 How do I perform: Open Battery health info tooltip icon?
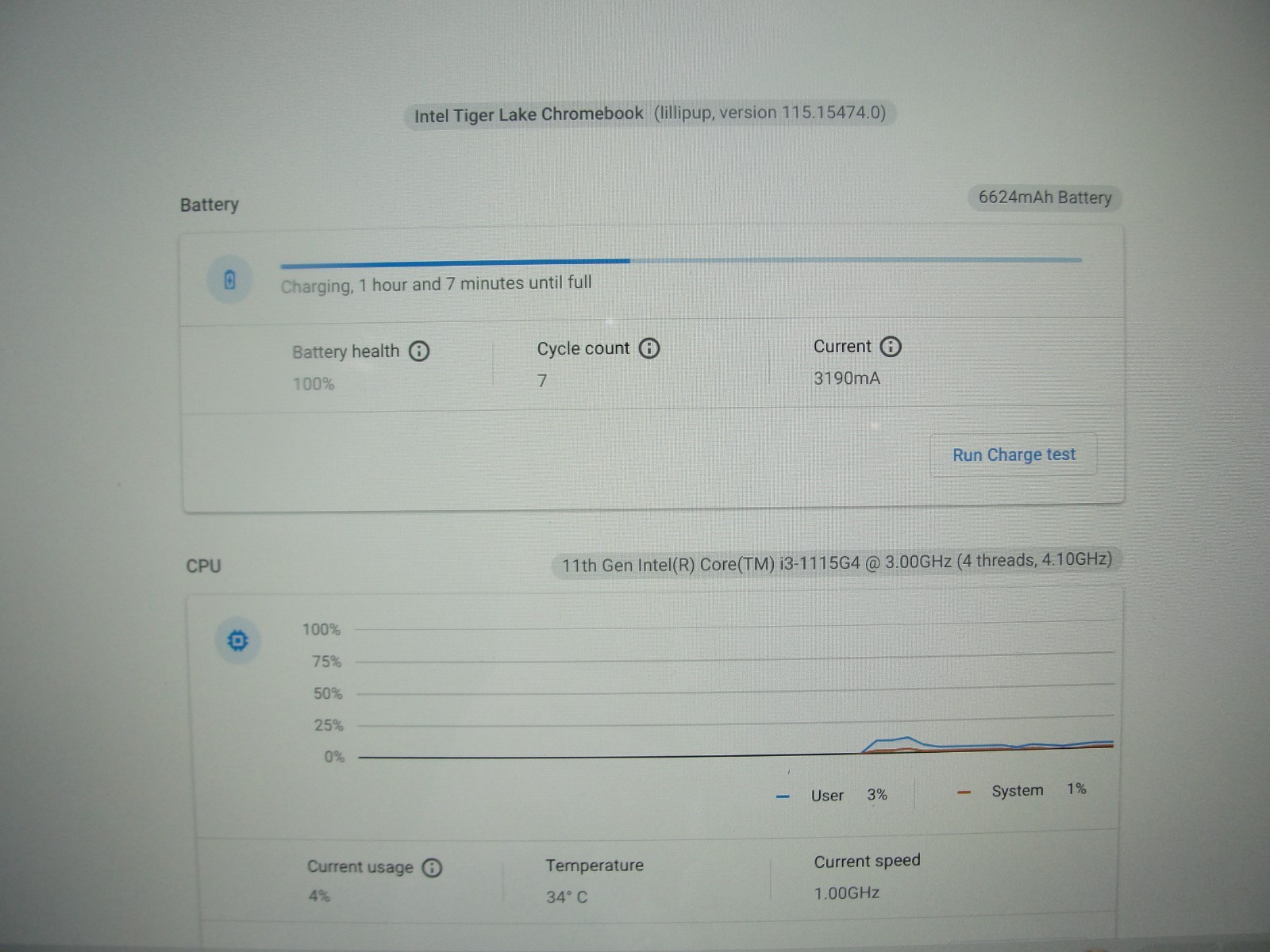pos(419,351)
